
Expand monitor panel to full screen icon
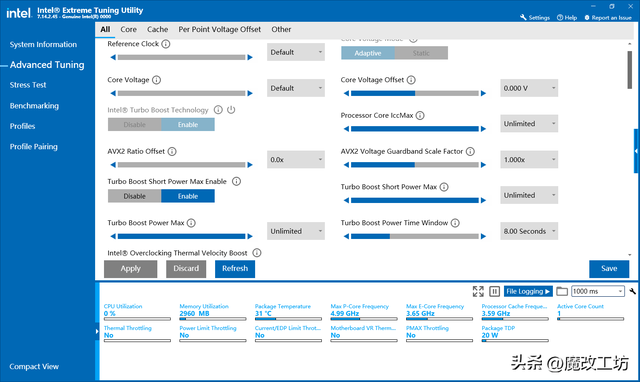coord(478,291)
